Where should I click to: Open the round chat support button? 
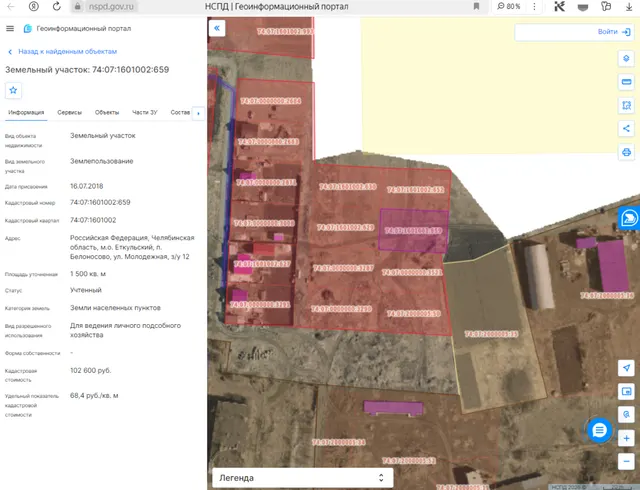(599, 430)
